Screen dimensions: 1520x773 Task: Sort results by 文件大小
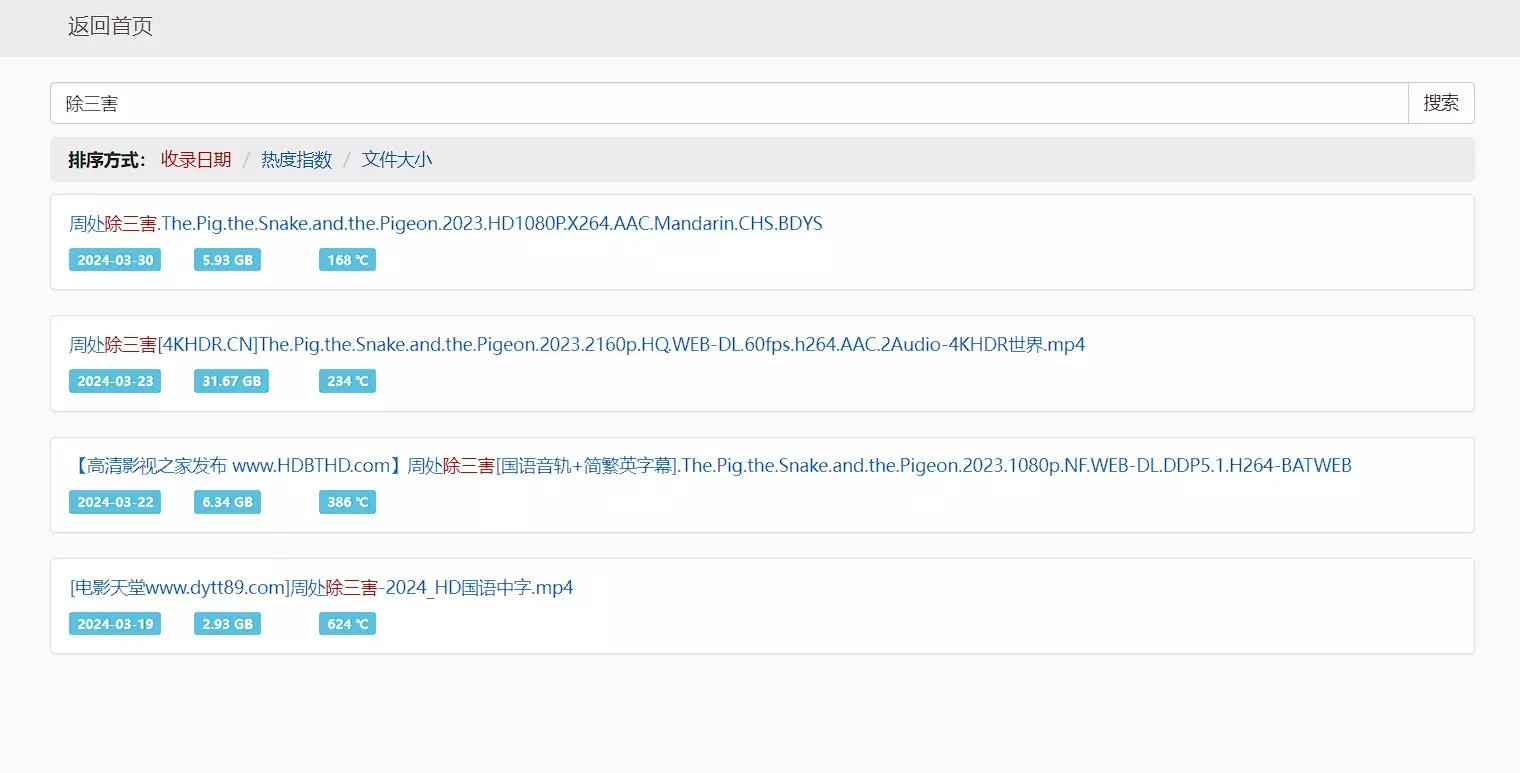tap(397, 160)
